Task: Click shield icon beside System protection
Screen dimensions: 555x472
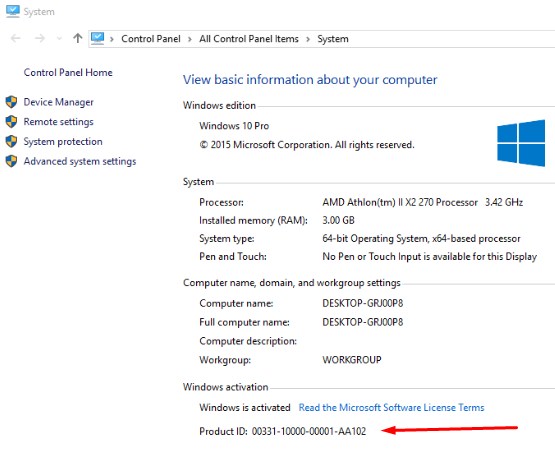Action: point(11,142)
